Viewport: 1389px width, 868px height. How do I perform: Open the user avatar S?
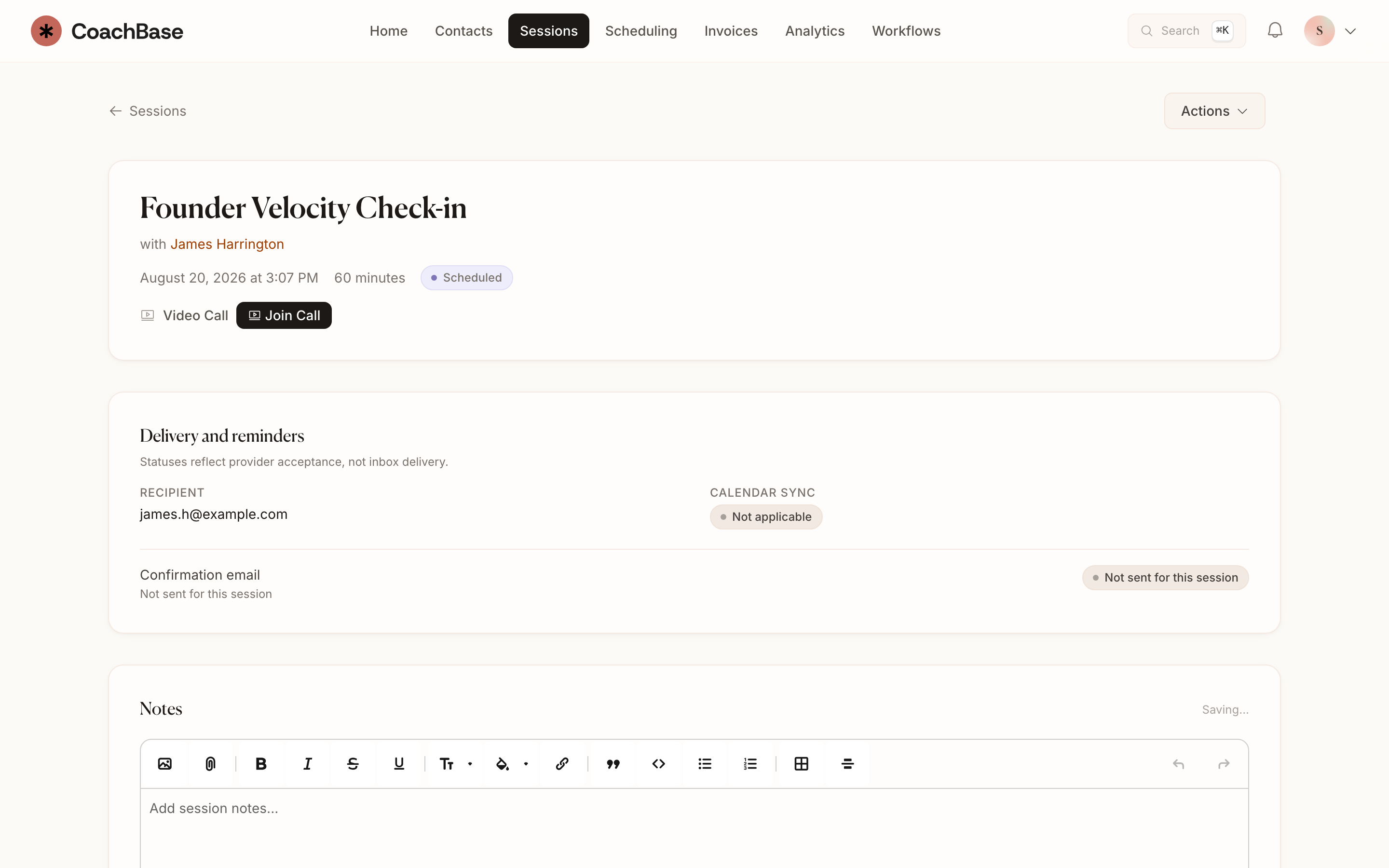pyautogui.click(x=1319, y=31)
